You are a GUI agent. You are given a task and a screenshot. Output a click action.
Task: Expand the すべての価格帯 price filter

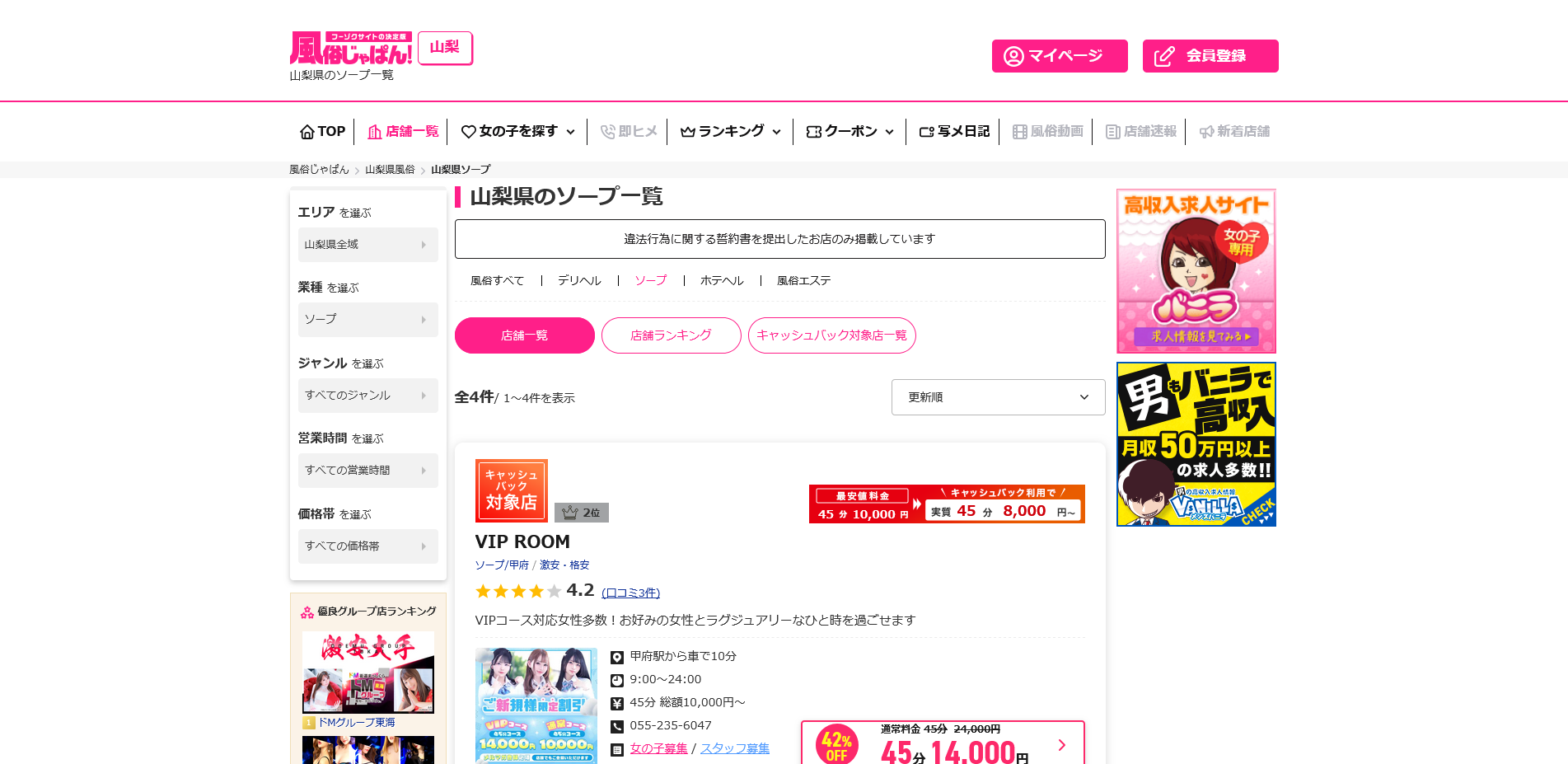click(367, 546)
